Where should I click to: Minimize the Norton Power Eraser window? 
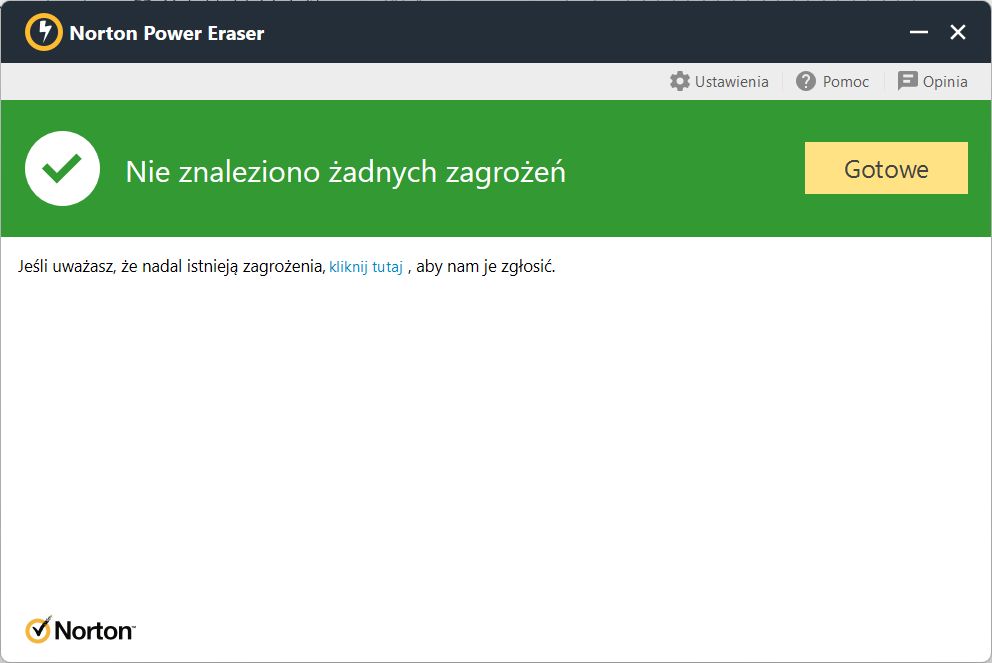(x=919, y=32)
